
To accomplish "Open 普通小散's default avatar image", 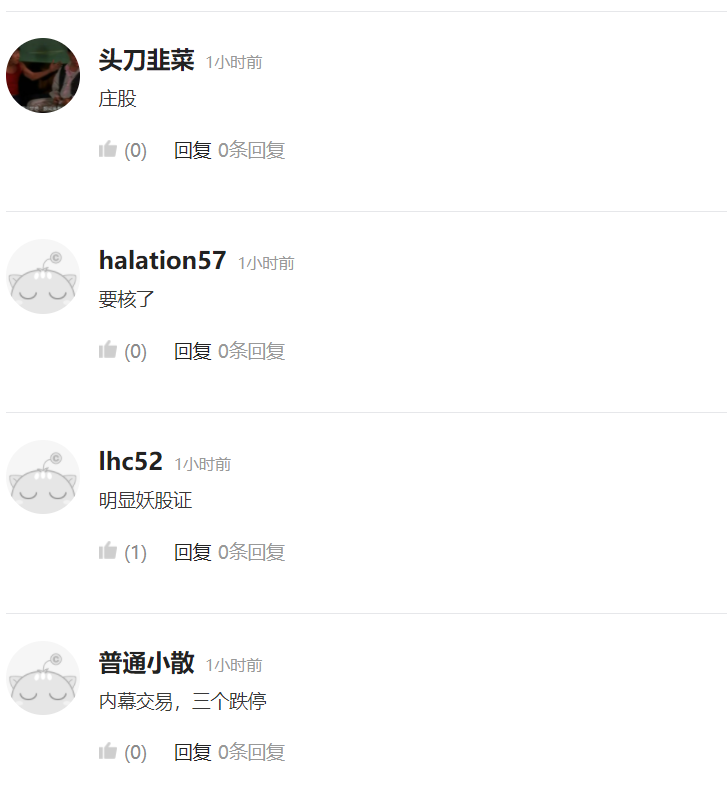I will coord(43,678).
